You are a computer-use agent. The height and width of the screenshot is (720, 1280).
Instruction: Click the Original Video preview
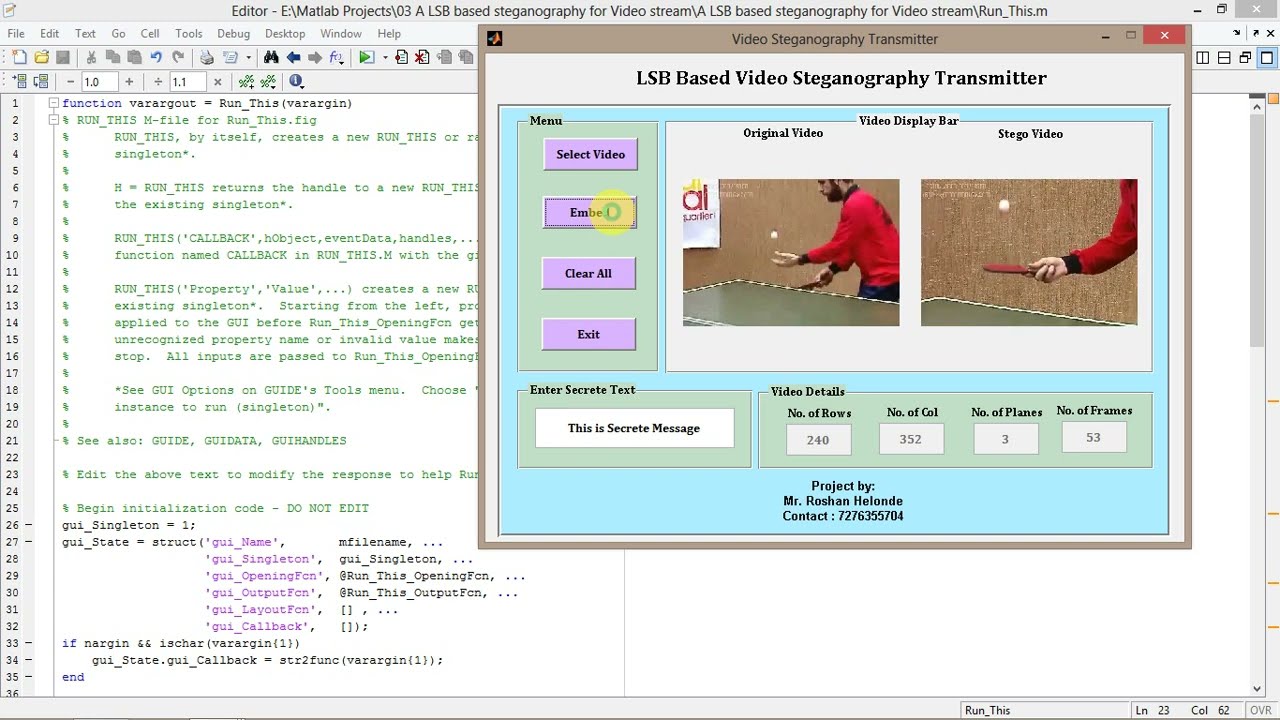[x=791, y=252]
